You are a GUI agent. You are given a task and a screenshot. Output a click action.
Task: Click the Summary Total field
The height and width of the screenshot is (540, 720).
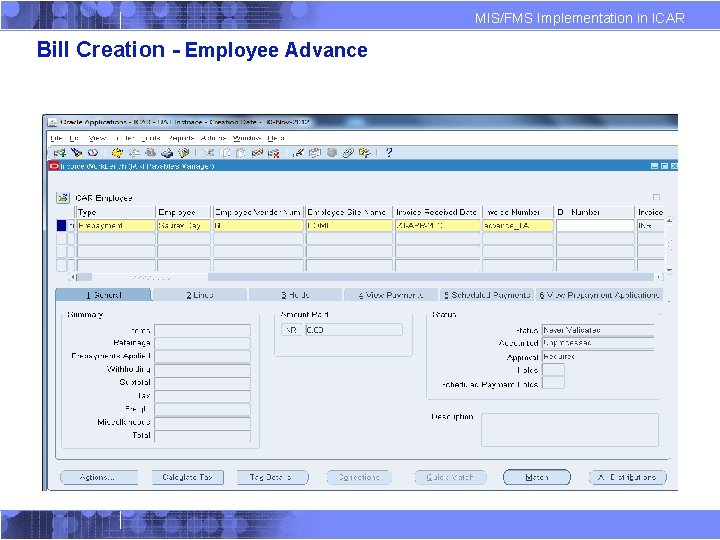pos(202,435)
